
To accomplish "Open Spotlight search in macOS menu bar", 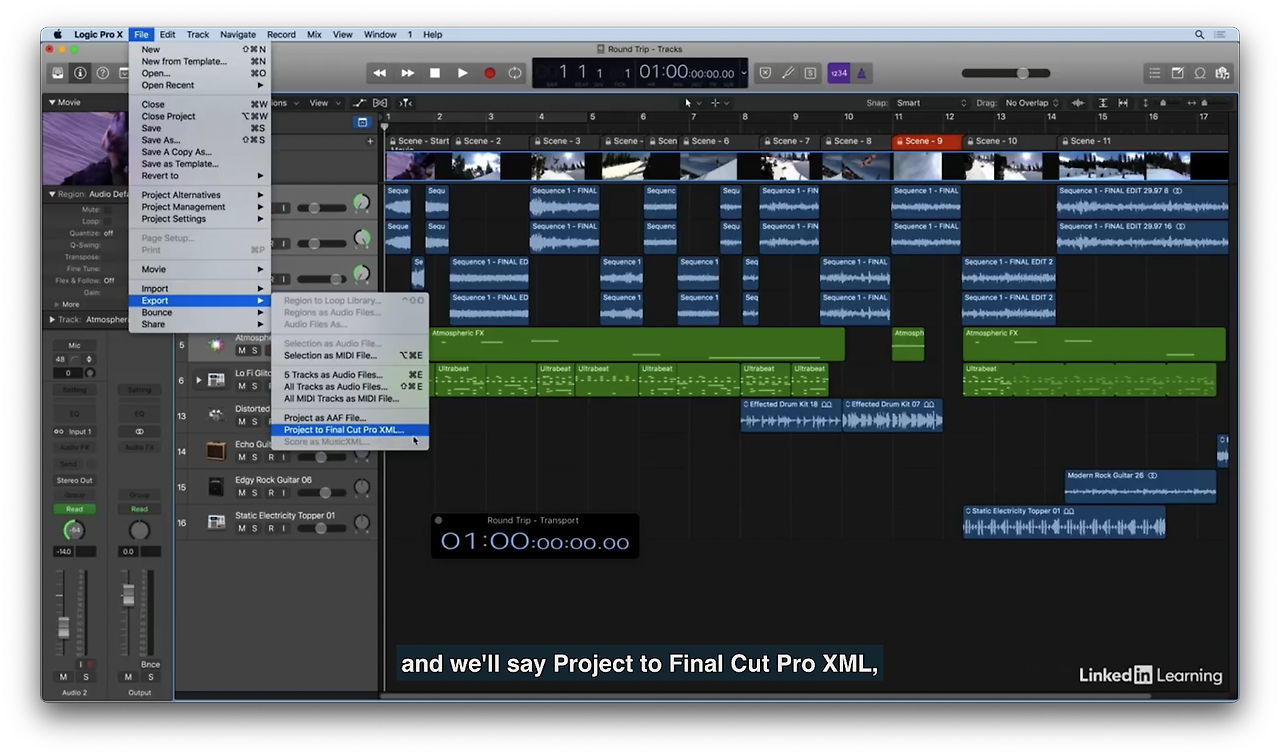I will (x=1200, y=34).
